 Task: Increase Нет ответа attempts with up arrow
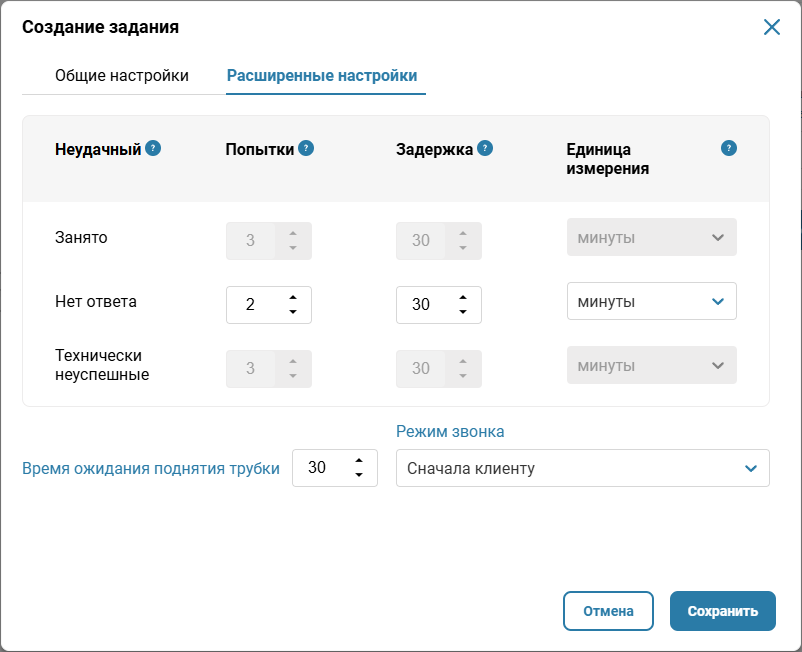click(293, 297)
